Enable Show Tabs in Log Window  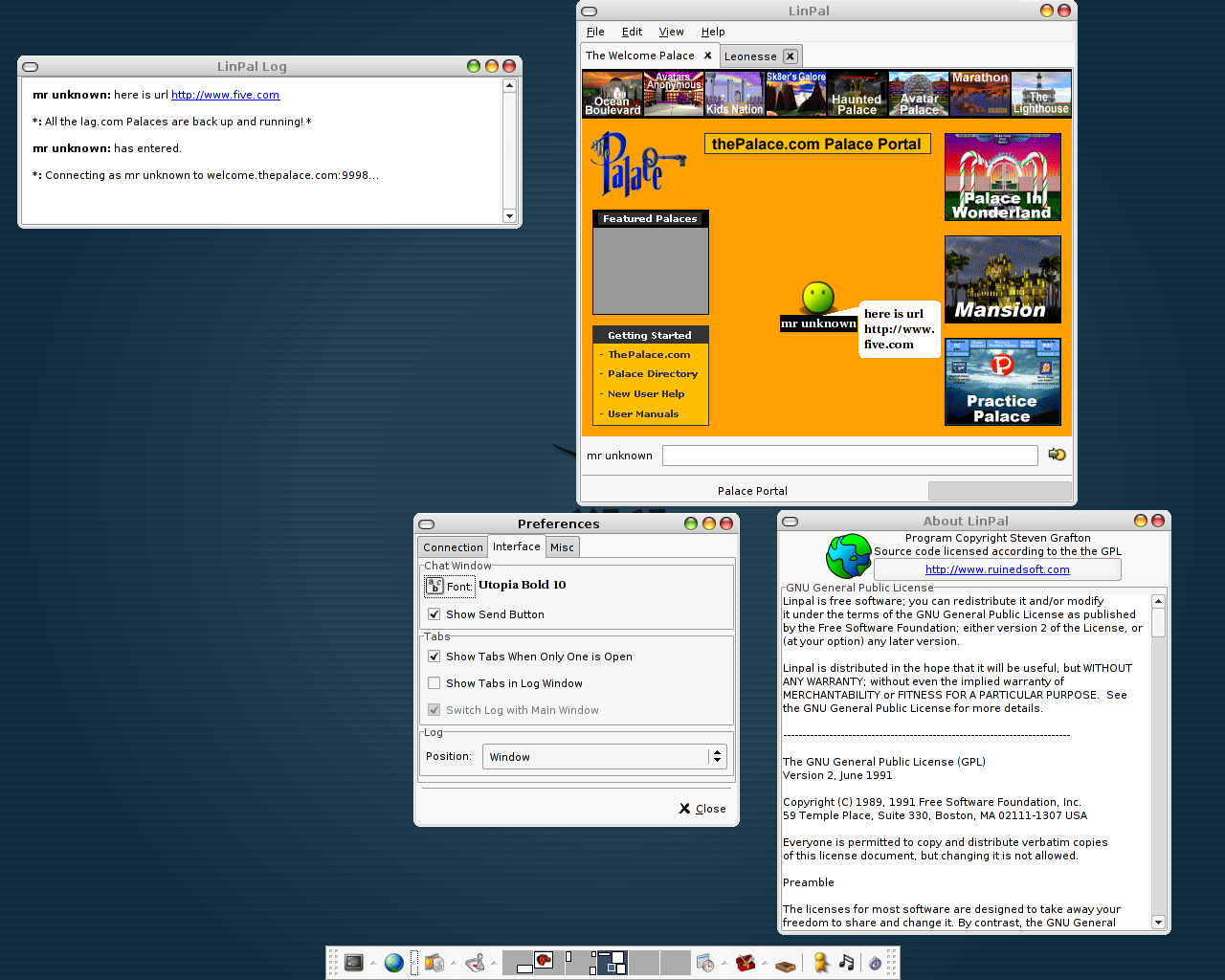[x=434, y=683]
